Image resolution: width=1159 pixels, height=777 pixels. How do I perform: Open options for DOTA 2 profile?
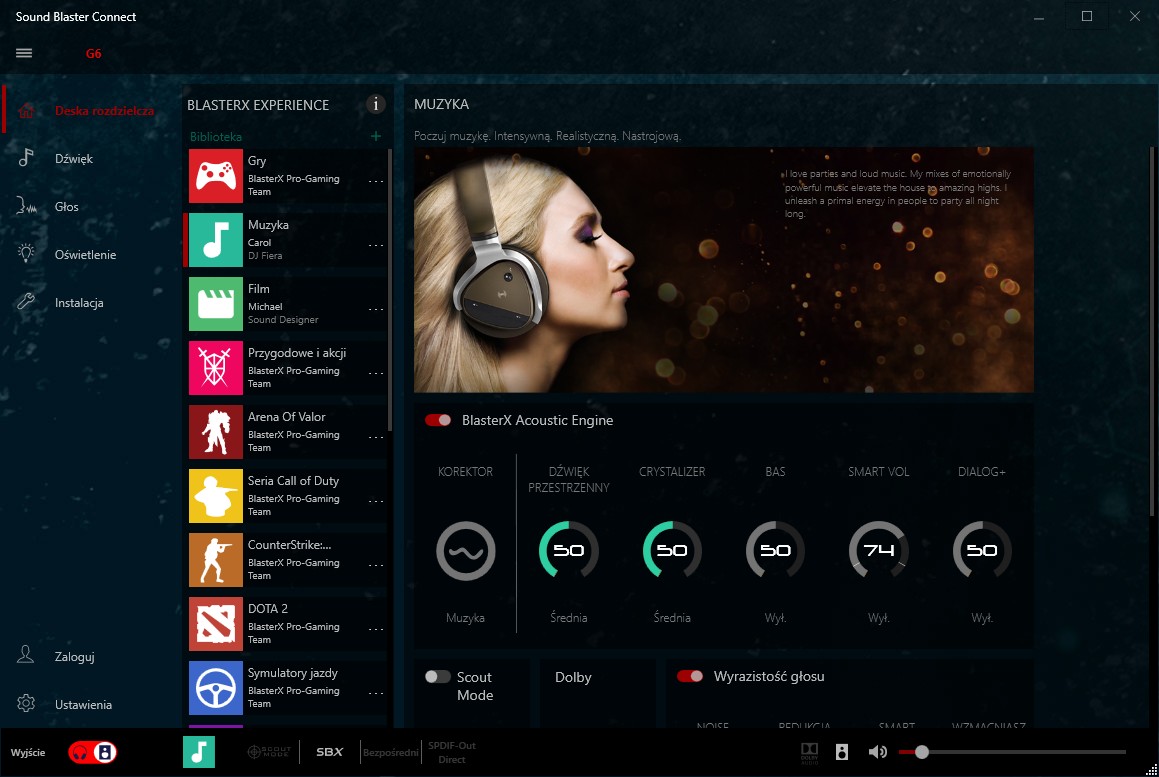(x=375, y=628)
